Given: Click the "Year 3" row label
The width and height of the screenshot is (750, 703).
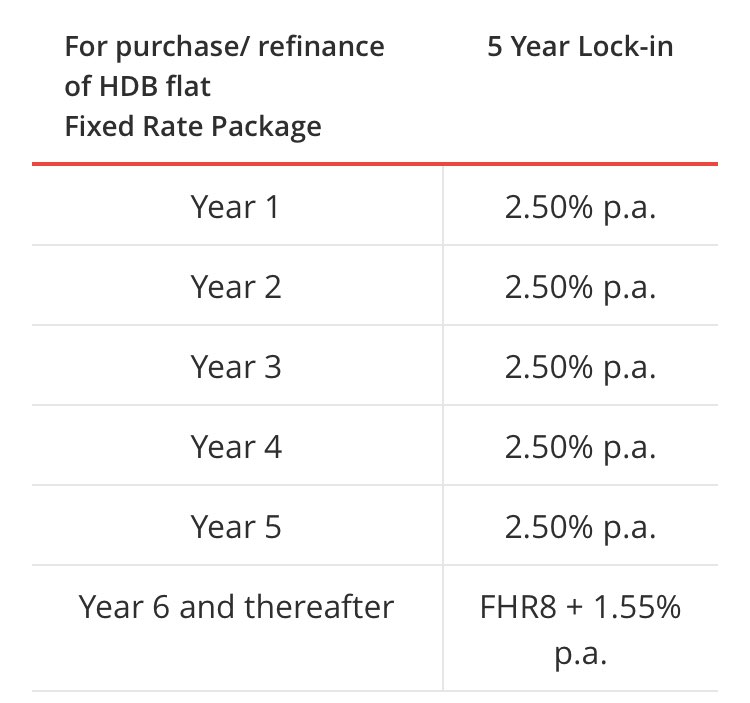Looking at the screenshot, I should (236, 367).
